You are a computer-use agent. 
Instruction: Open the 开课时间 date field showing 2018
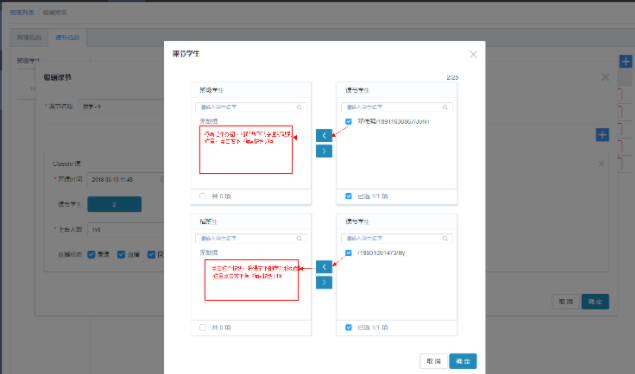click(126, 179)
